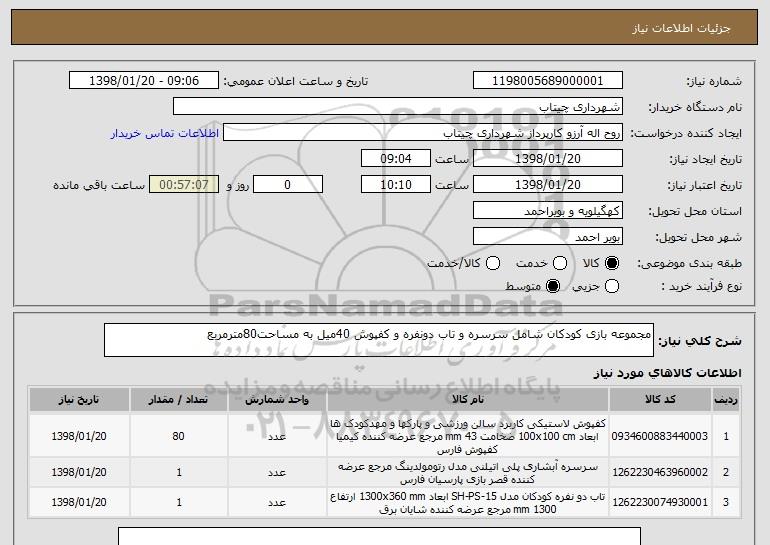770x545 pixels.
Task: Click the need date in row 3
Action: (x=79, y=502)
